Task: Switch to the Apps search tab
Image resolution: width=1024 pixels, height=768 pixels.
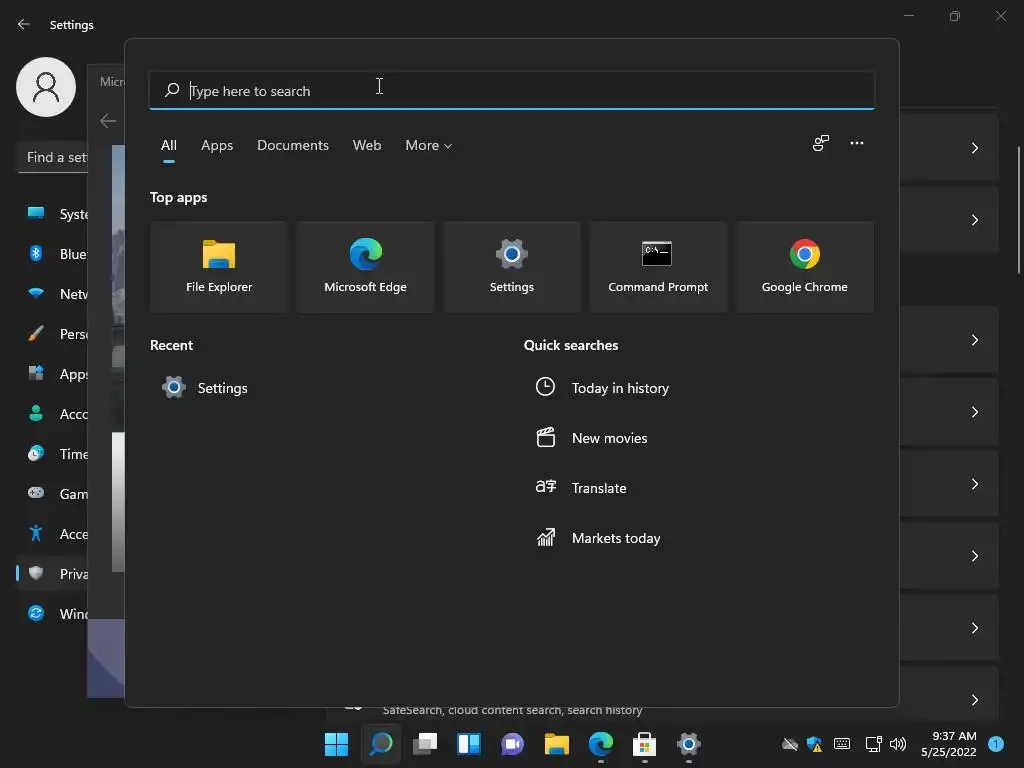Action: pos(217,146)
